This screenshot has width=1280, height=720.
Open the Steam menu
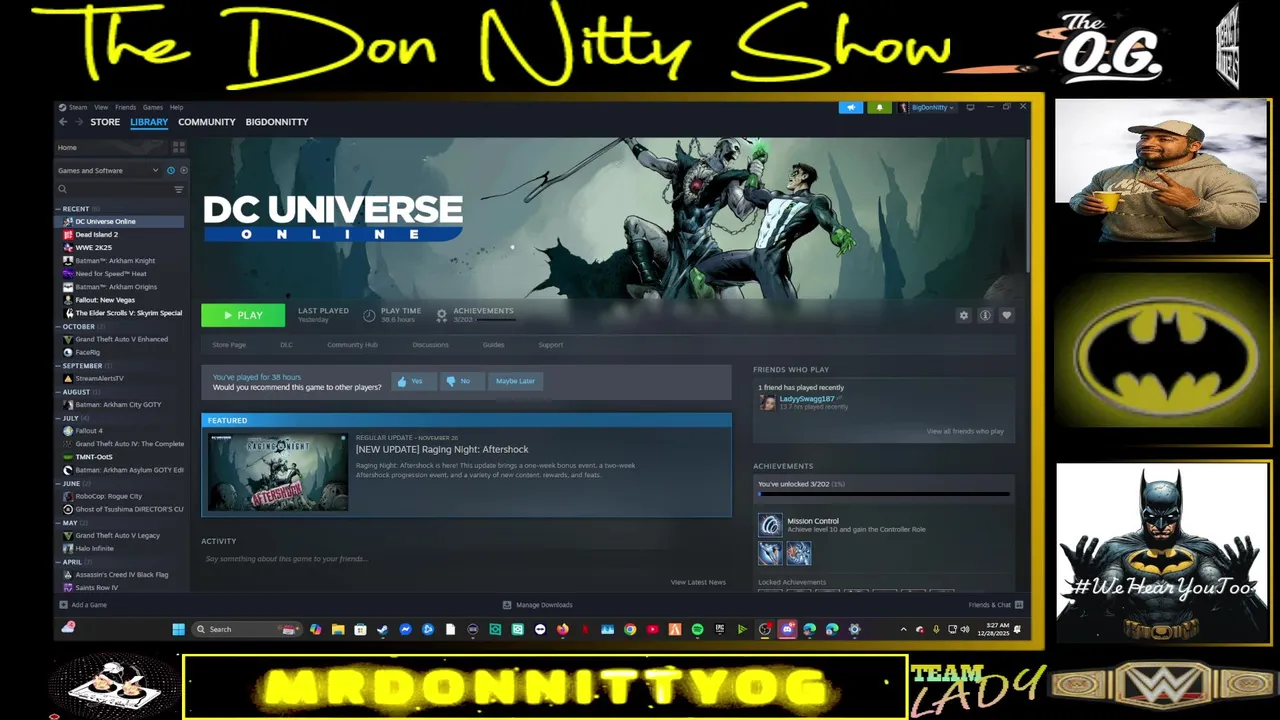click(78, 107)
